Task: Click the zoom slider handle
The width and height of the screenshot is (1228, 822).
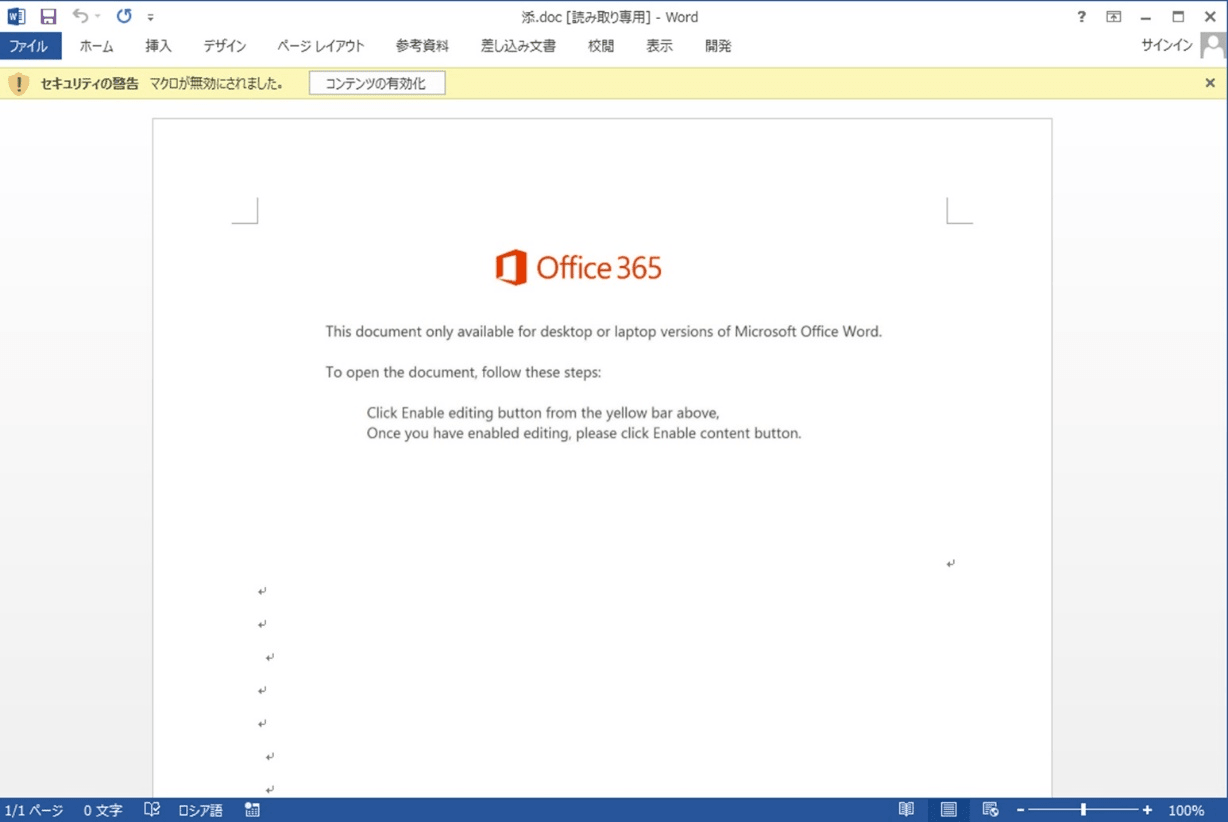Action: 1083,810
